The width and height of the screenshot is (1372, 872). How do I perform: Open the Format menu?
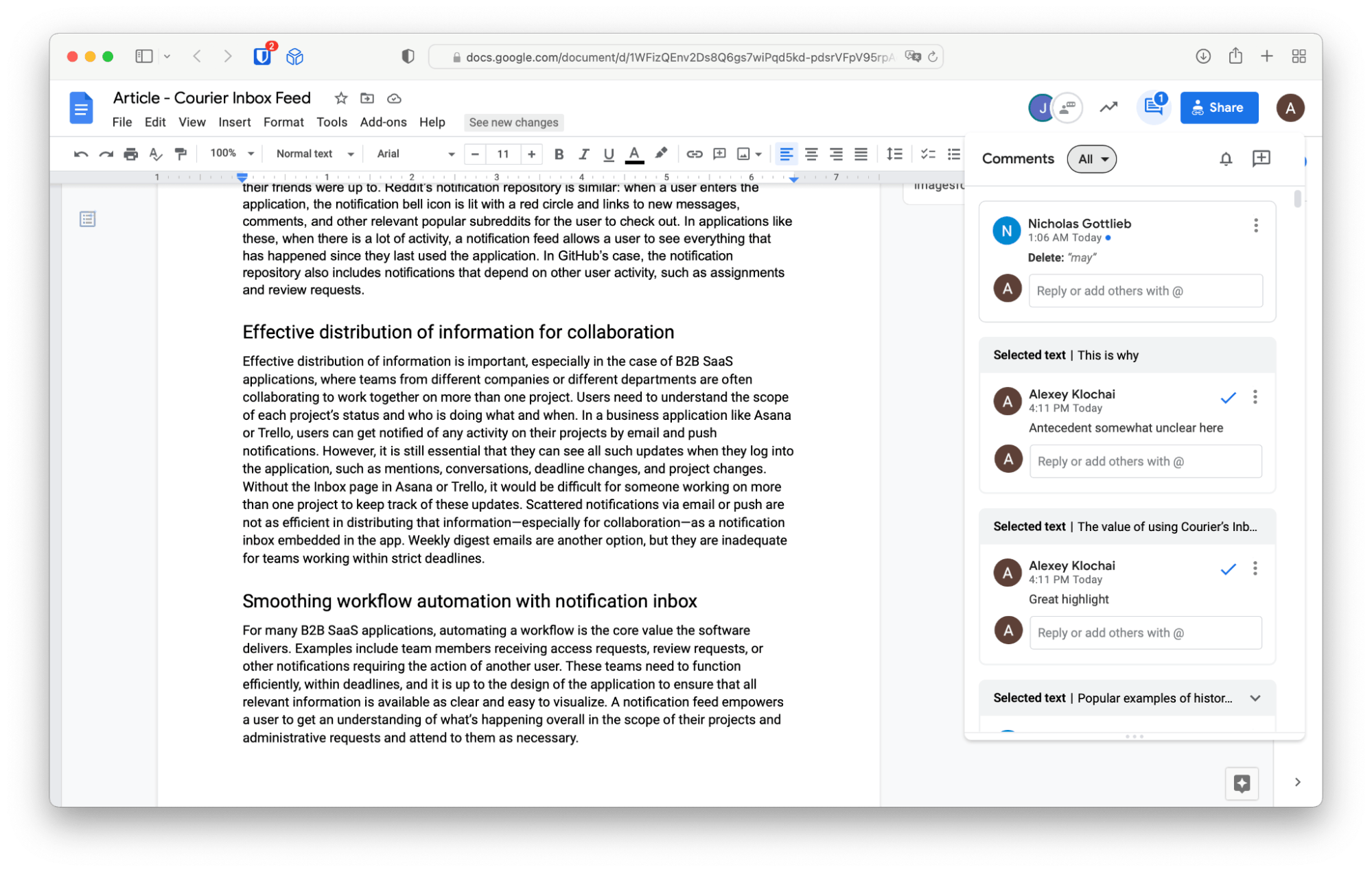pos(283,122)
